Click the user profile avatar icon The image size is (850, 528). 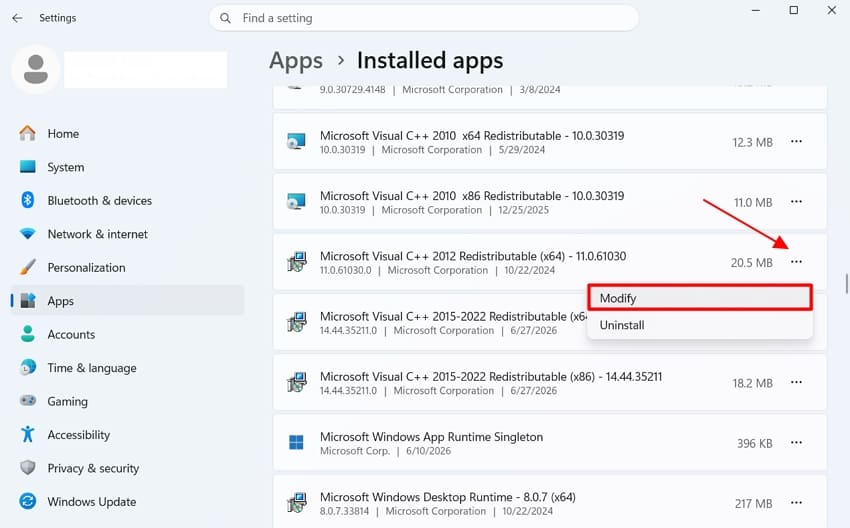36,69
